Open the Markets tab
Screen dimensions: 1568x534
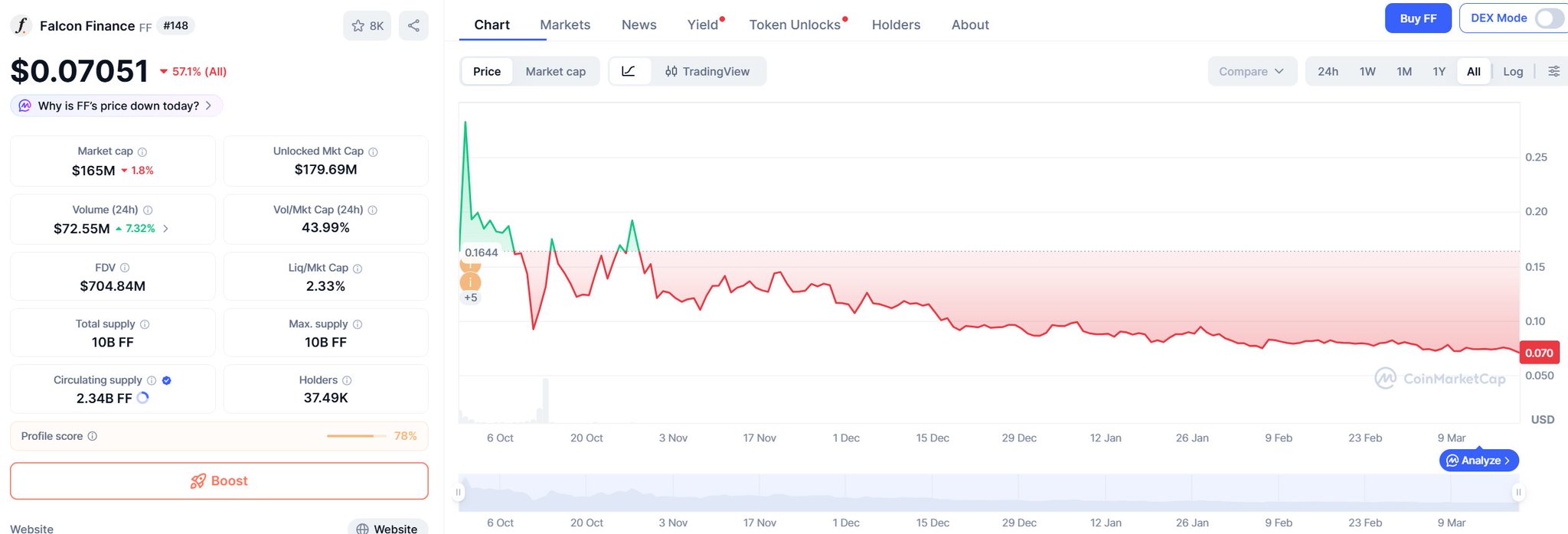(x=565, y=24)
